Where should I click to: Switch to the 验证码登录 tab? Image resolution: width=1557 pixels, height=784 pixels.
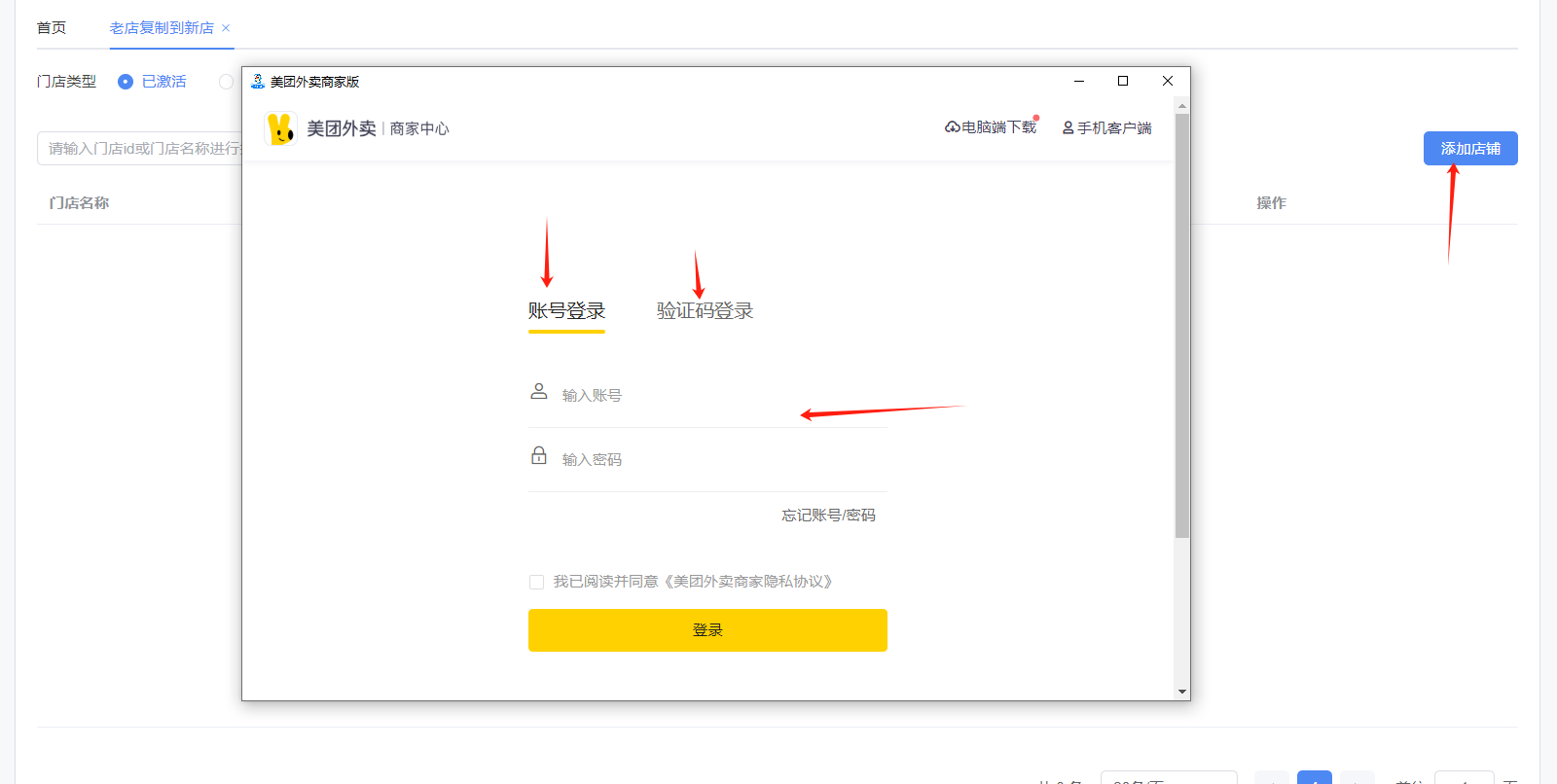coord(705,311)
